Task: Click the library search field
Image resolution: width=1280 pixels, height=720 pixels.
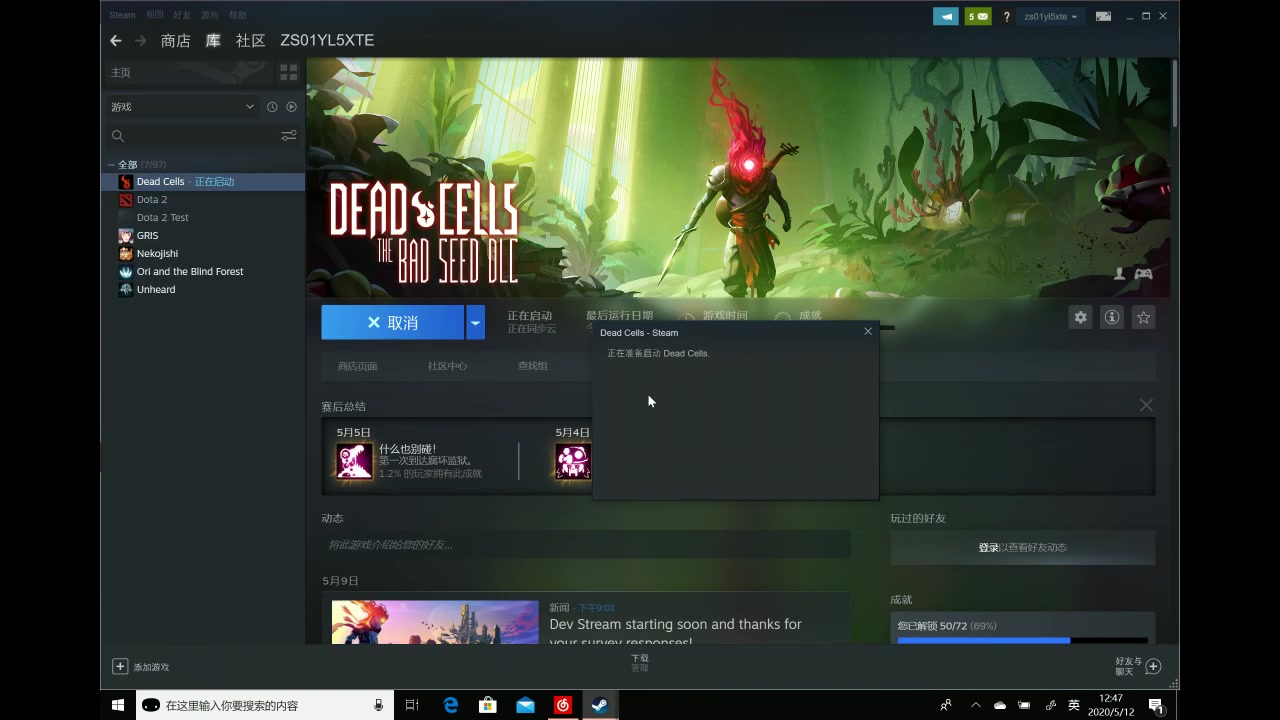Action: 190,136
